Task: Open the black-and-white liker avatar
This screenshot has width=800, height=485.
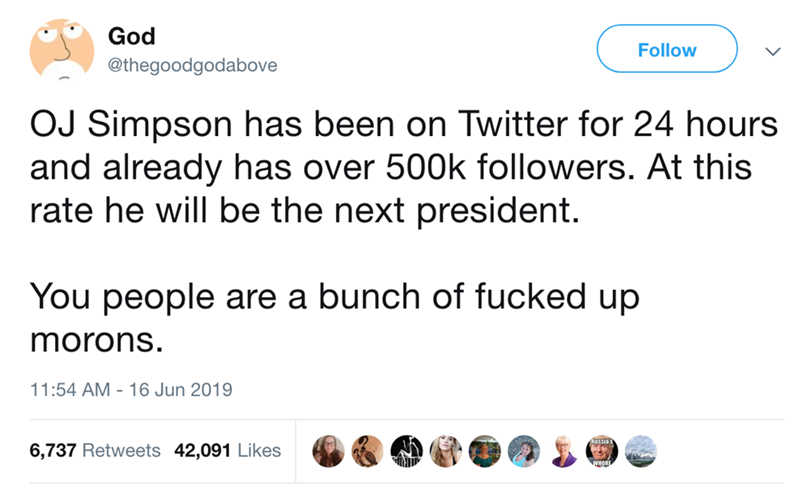Action: pos(408,452)
